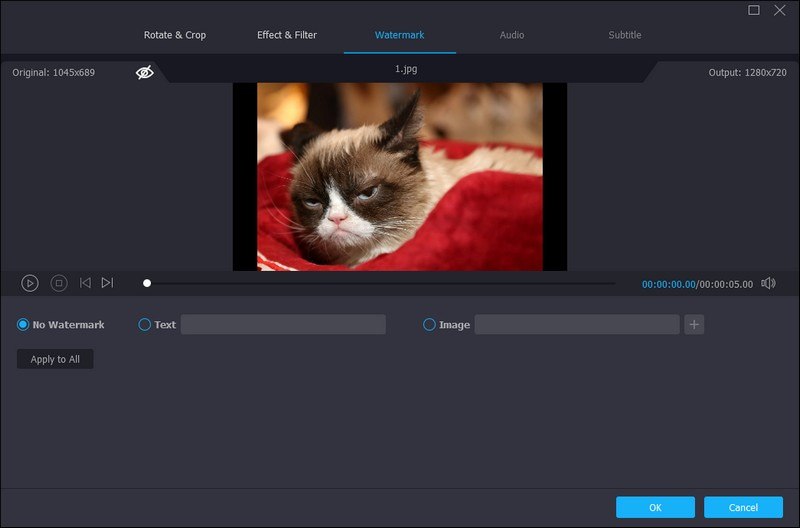
Task: Switch to the Rotate & Crop tab
Action: [x=175, y=35]
